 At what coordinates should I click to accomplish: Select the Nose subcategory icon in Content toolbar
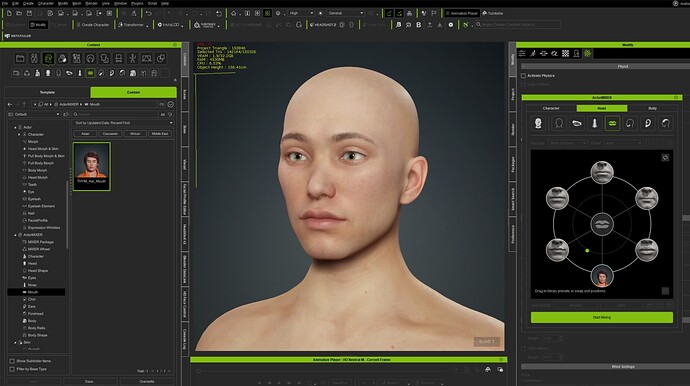click(80, 73)
